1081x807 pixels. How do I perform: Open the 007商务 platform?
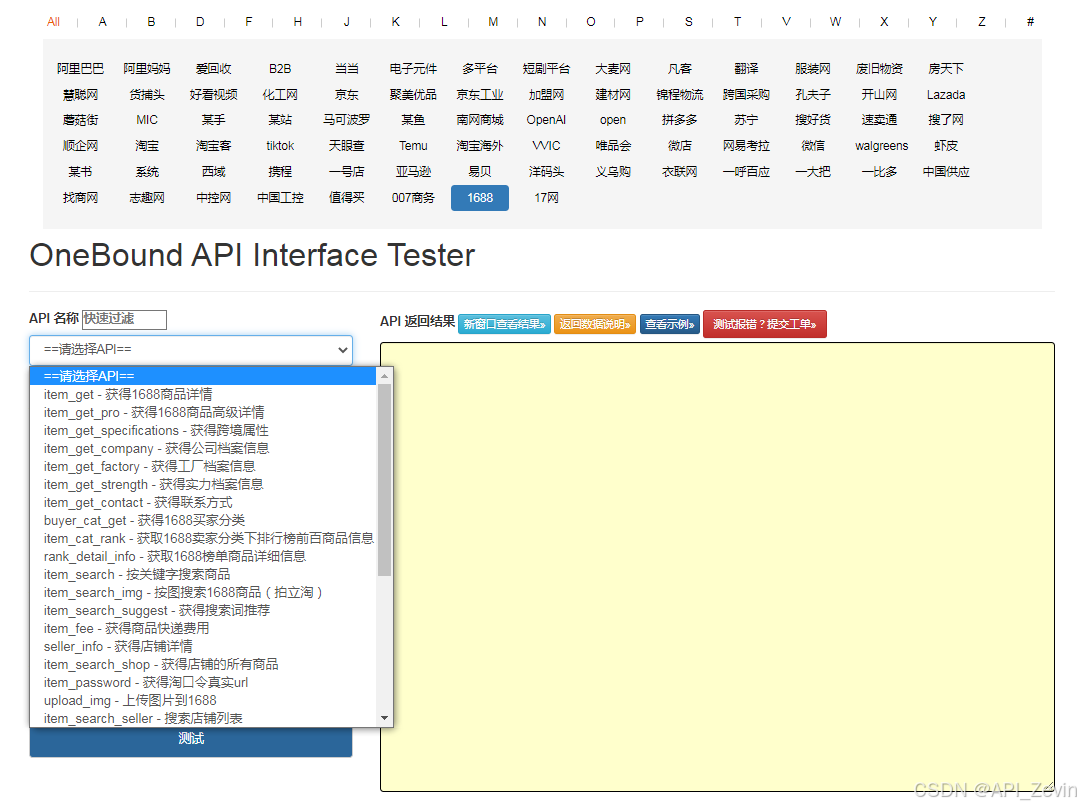click(x=413, y=198)
